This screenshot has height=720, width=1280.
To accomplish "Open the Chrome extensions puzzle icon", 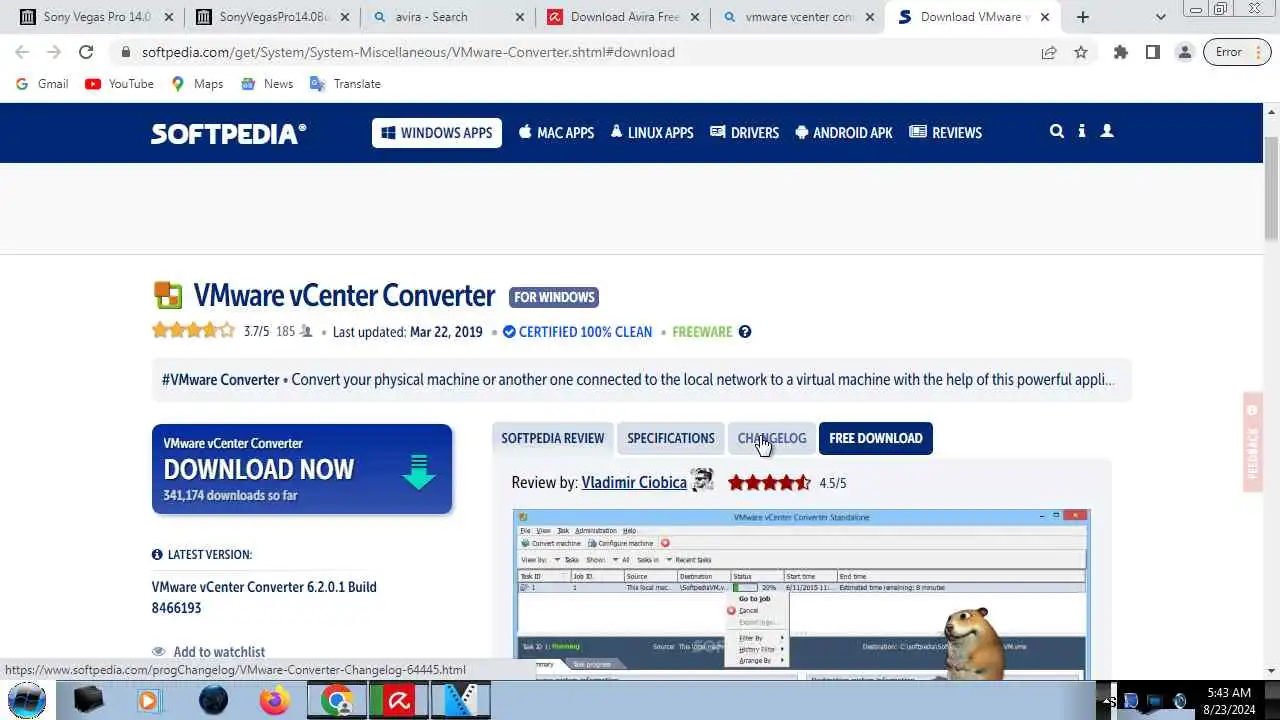I will coord(1121,52).
